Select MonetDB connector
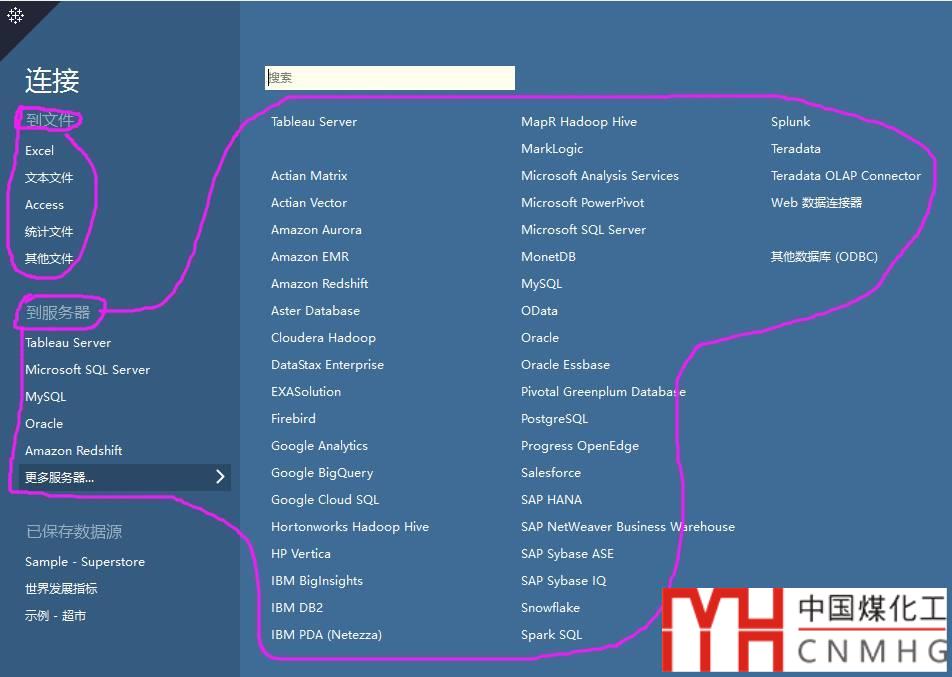Image resolution: width=952 pixels, height=677 pixels. (x=548, y=256)
